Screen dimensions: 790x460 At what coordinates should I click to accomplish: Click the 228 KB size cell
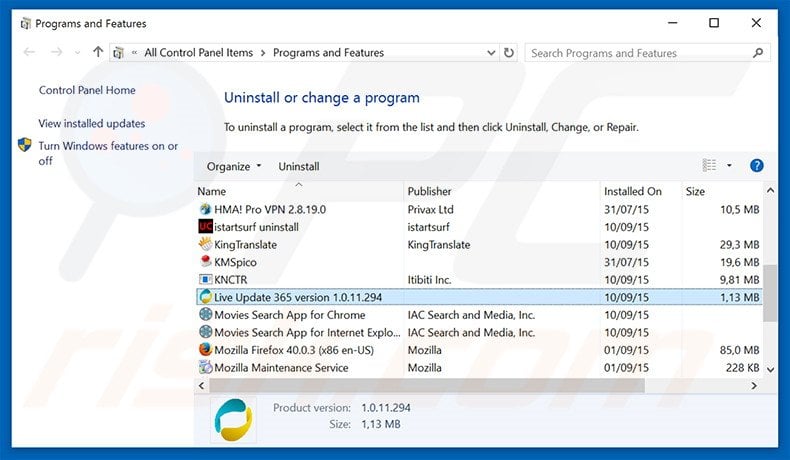pos(742,368)
